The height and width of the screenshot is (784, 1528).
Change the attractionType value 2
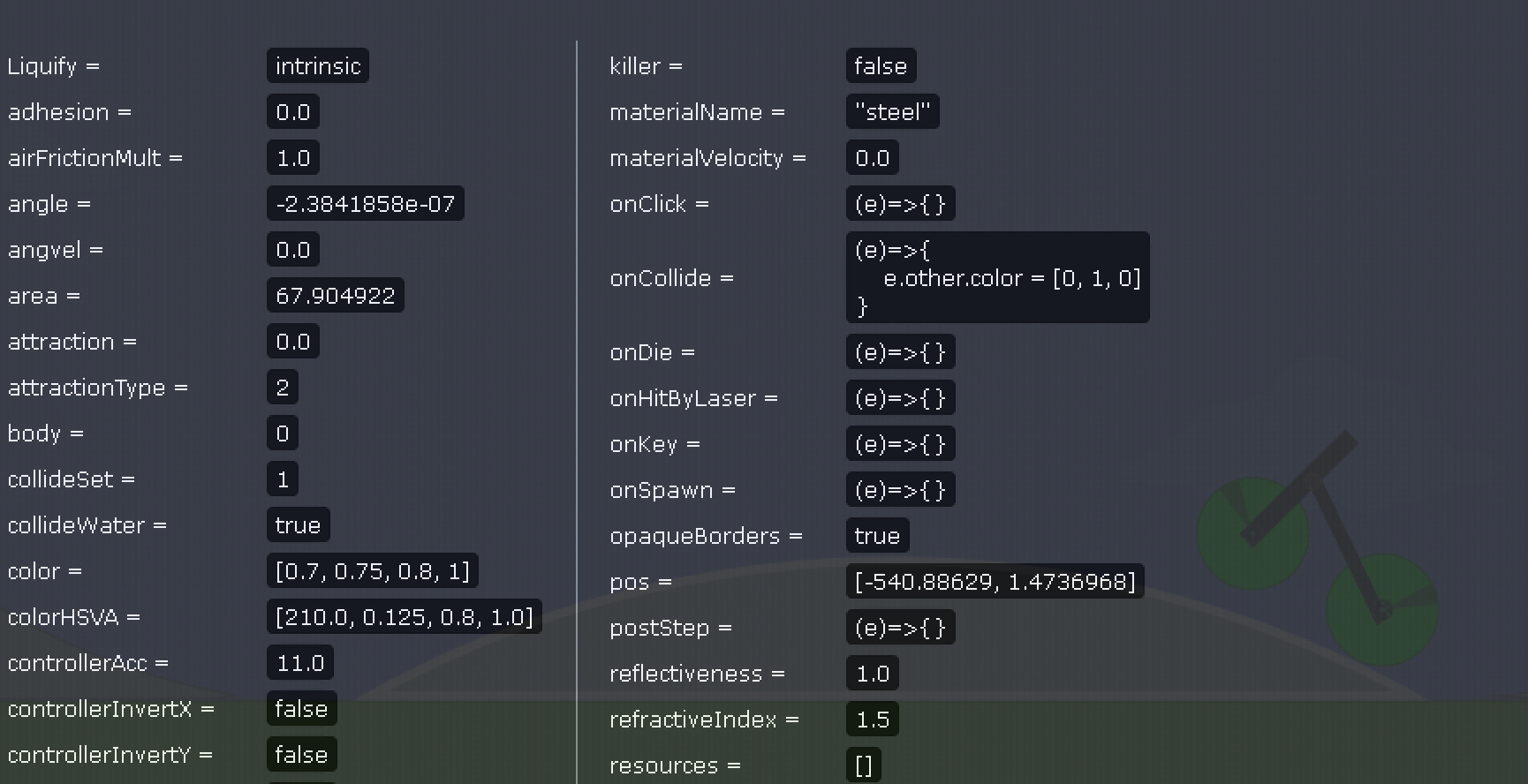283,388
